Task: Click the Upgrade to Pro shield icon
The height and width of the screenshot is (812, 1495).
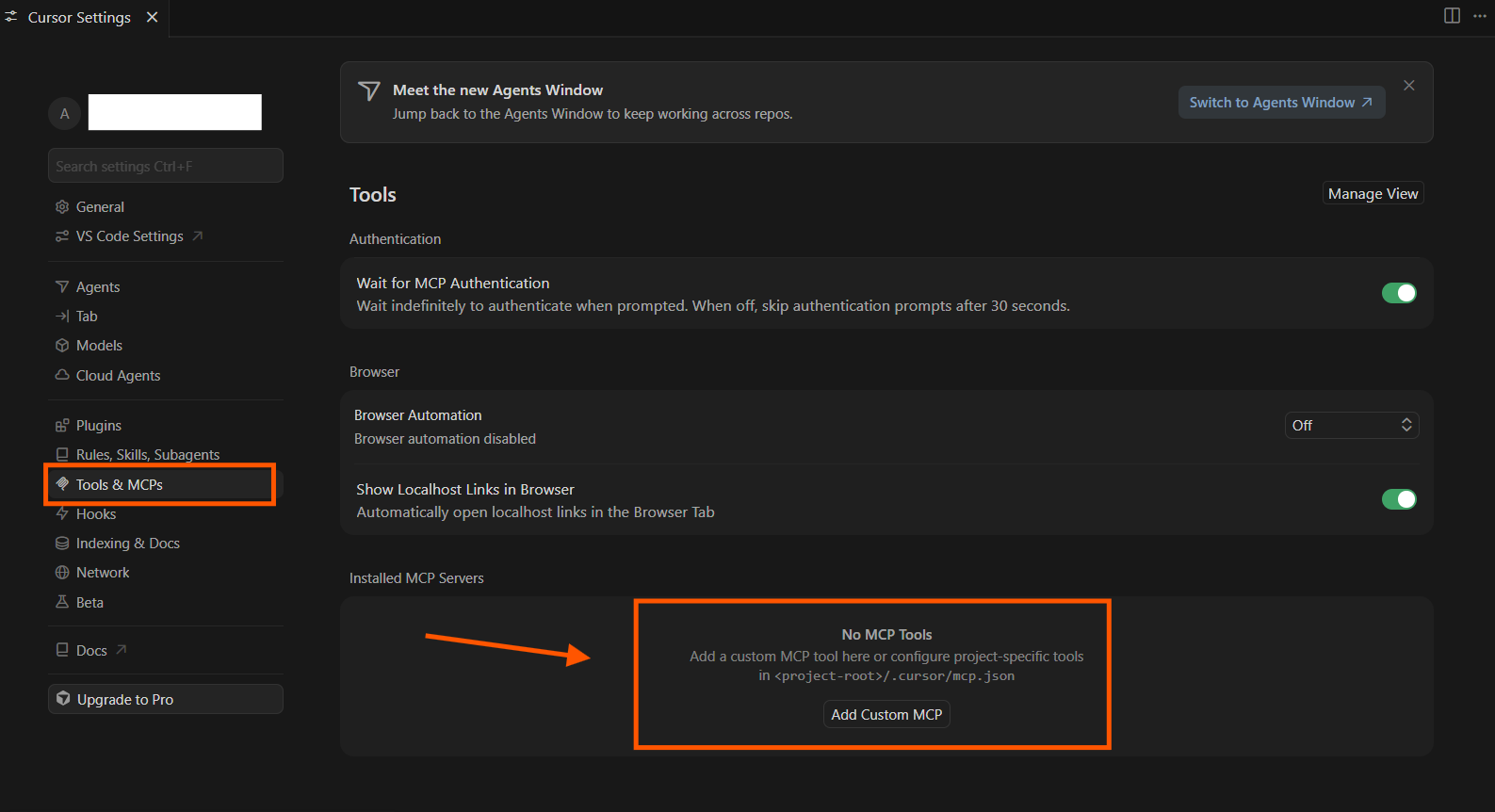Action: click(63, 699)
